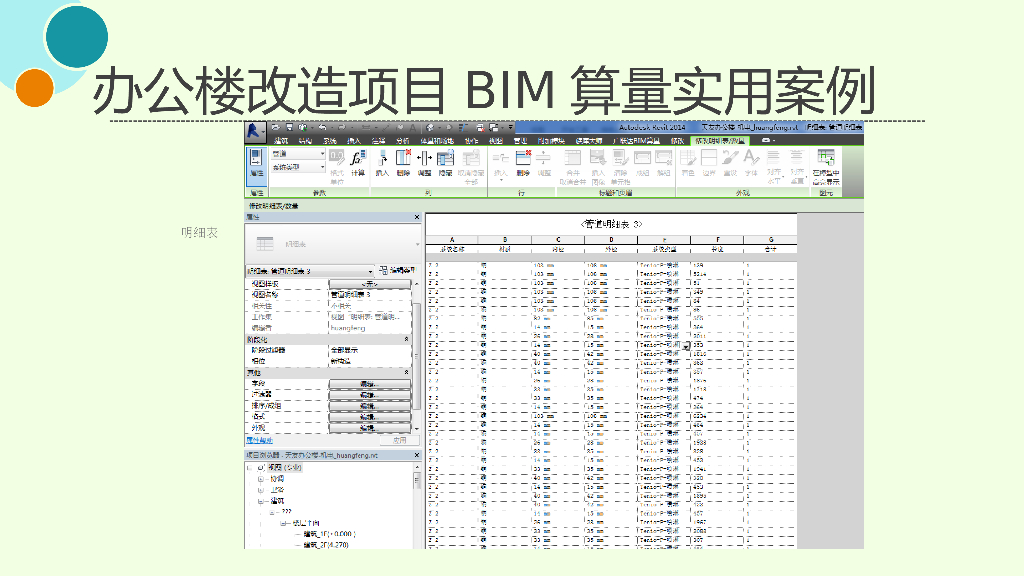Click 编辑 button next to 外观
1024x576 pixels.
[x=370, y=428]
